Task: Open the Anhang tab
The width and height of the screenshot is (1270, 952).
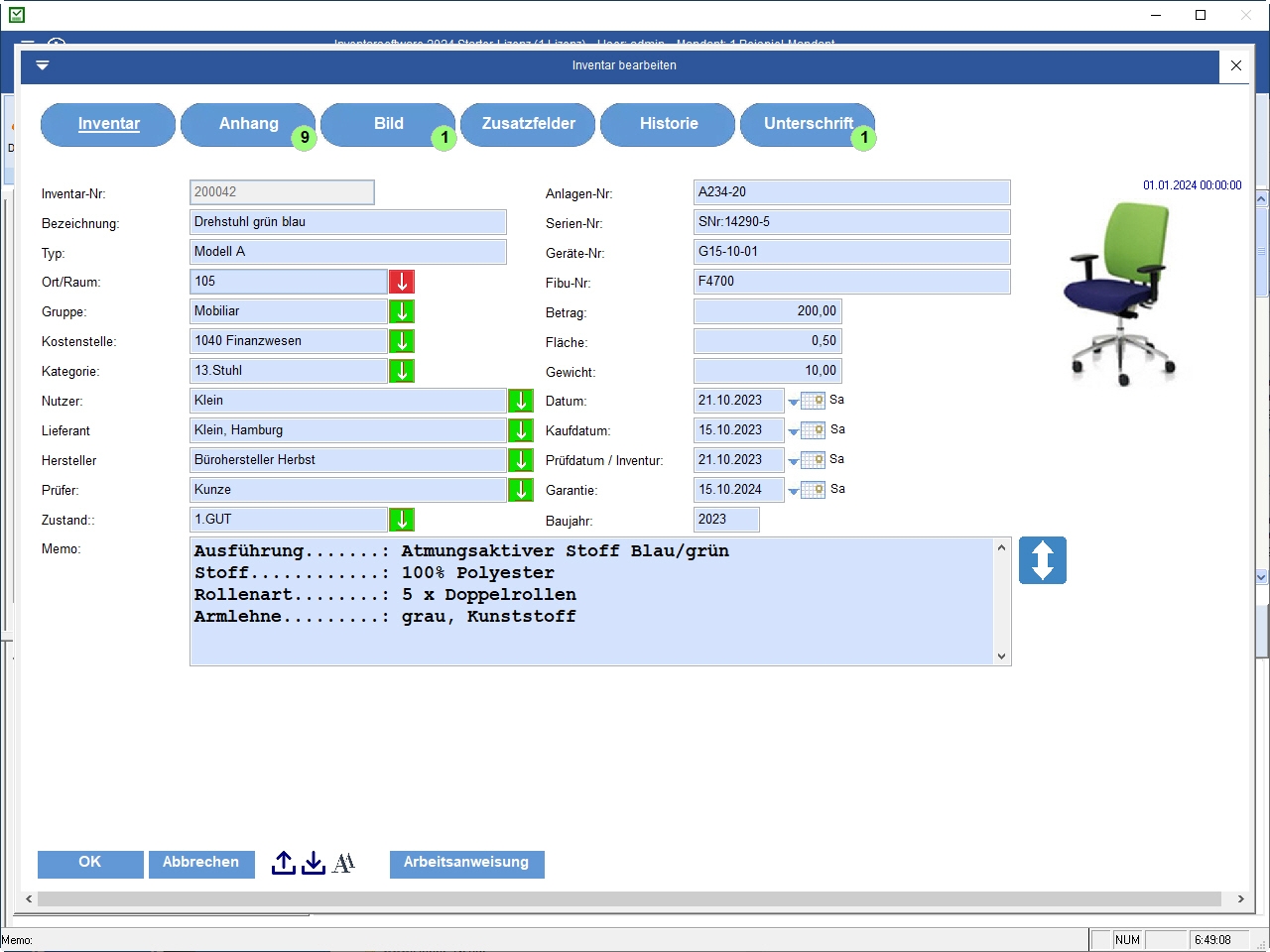Action: pyautogui.click(x=248, y=125)
